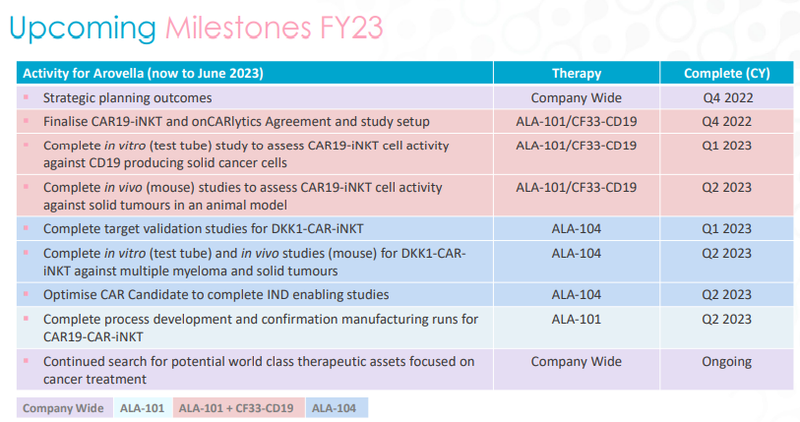Click the 'Complete (CY)' column header
Viewport: 800px width, 422px height.
click(727, 73)
